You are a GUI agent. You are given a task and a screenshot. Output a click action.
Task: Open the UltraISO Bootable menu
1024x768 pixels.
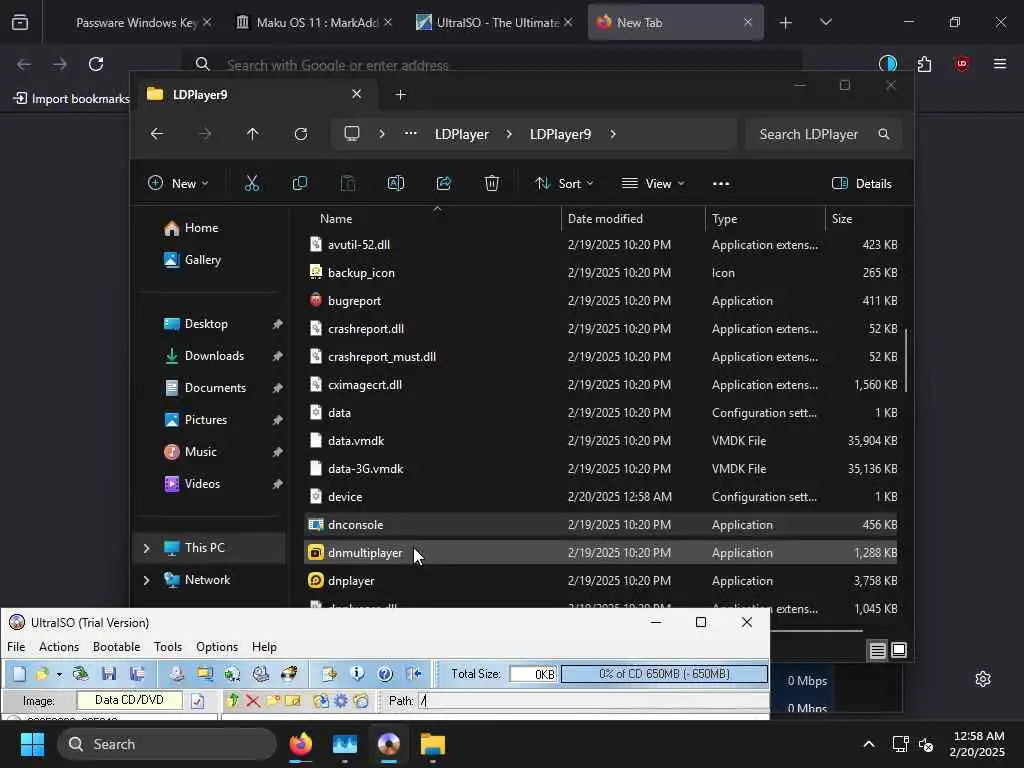pyautogui.click(x=116, y=647)
